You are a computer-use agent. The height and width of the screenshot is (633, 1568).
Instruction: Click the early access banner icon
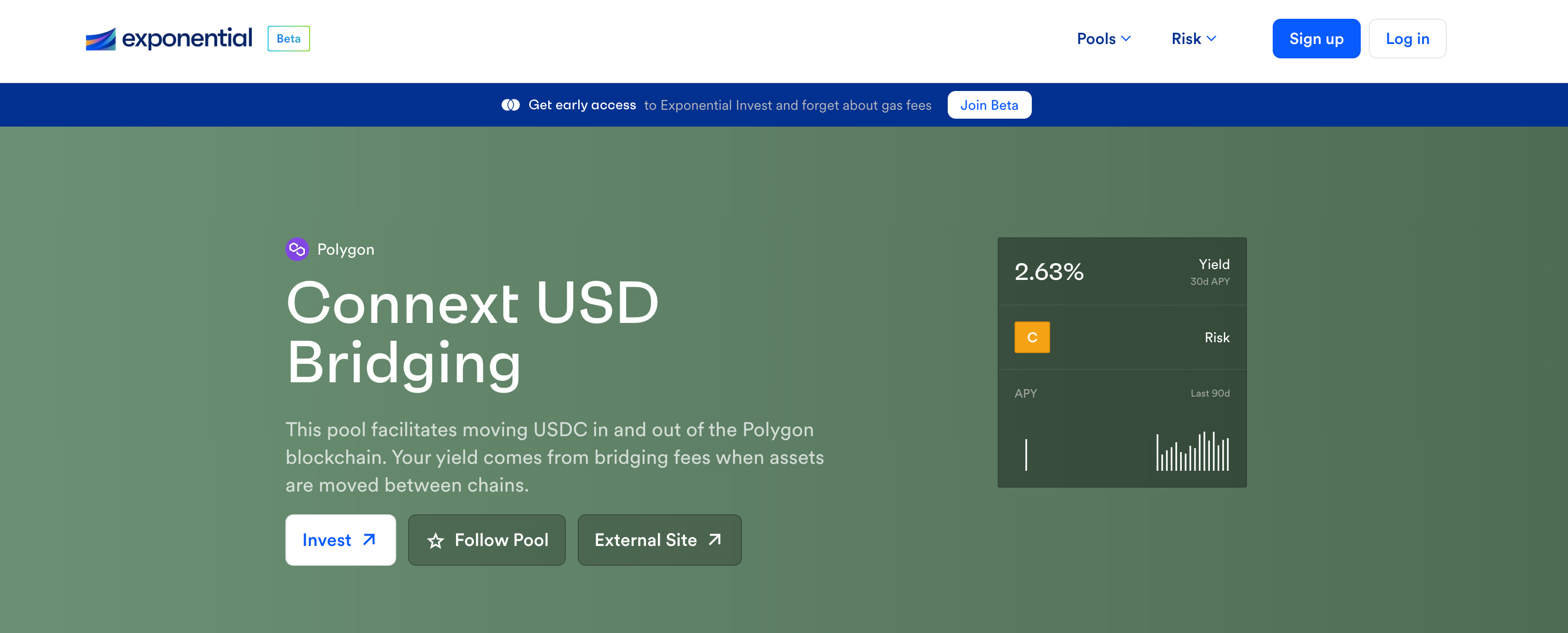510,105
